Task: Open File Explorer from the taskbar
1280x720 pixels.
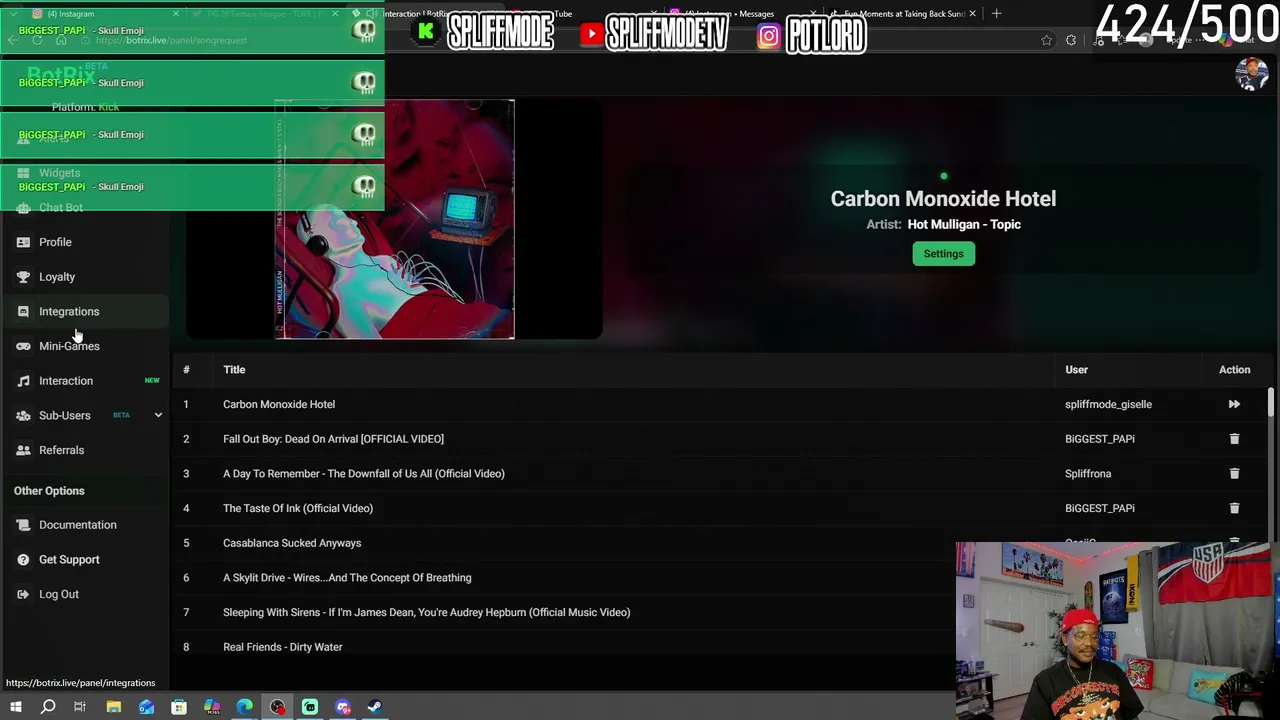Action: point(113,707)
